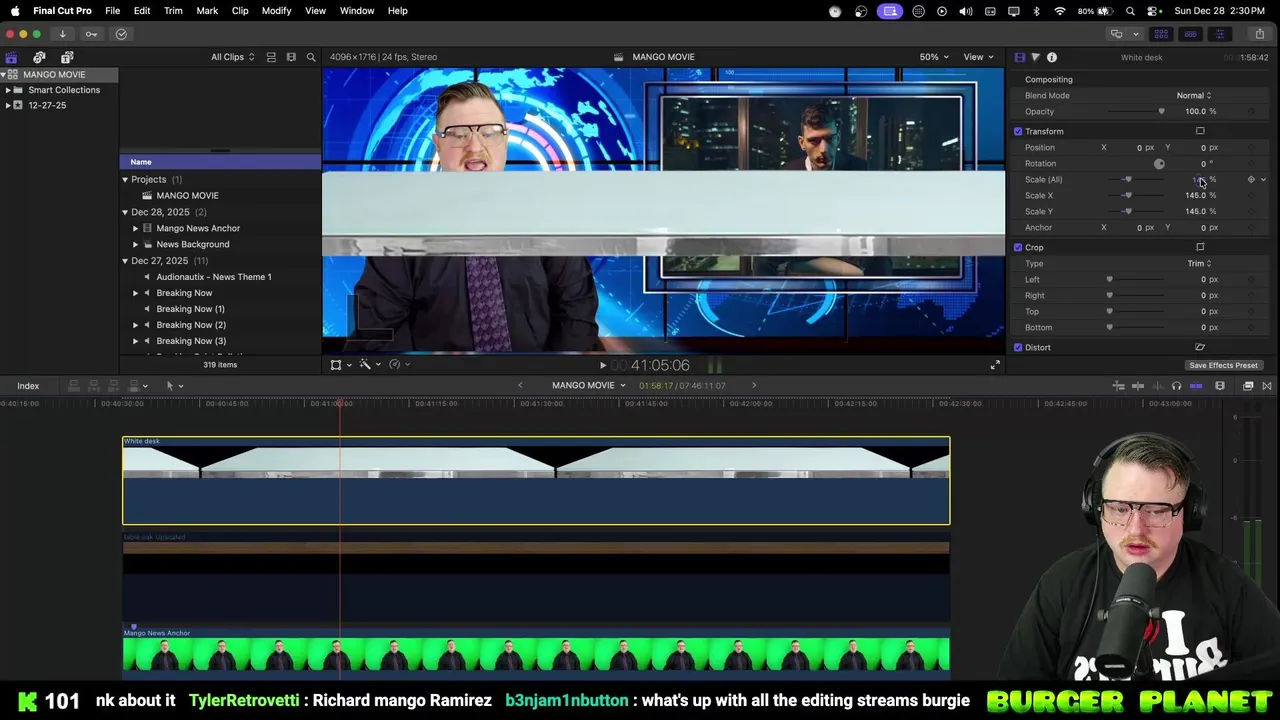Open the info inspector icon
The height and width of the screenshot is (720, 1280).
1052,57
